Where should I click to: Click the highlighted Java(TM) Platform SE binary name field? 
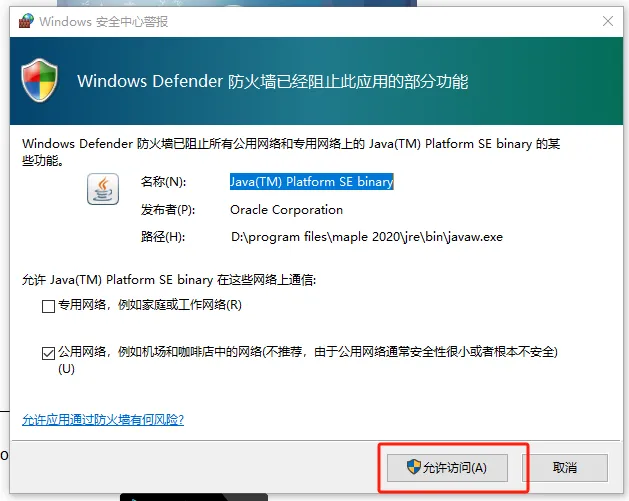tap(312, 182)
